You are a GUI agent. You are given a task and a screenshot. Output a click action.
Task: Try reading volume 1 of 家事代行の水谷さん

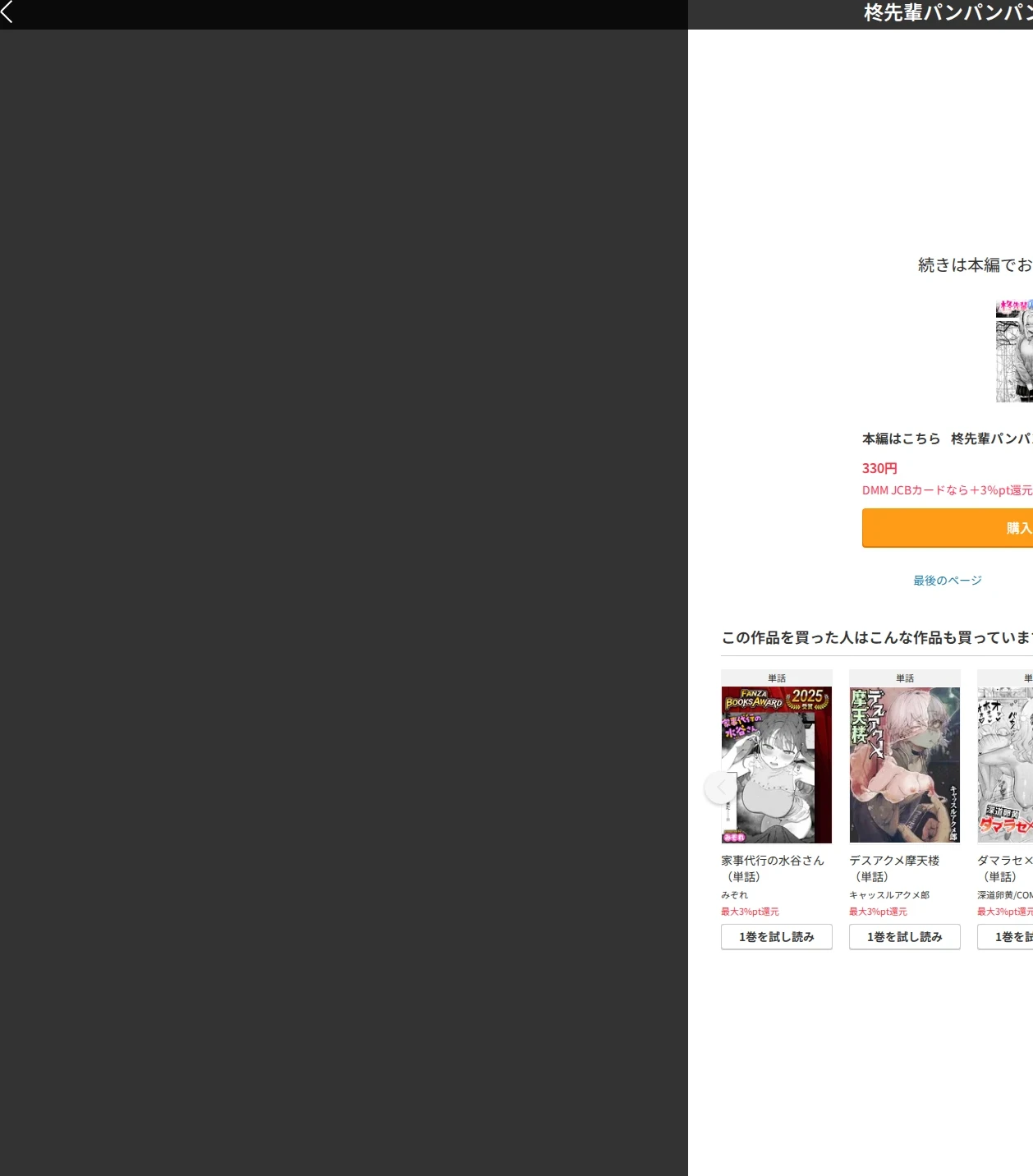(777, 937)
